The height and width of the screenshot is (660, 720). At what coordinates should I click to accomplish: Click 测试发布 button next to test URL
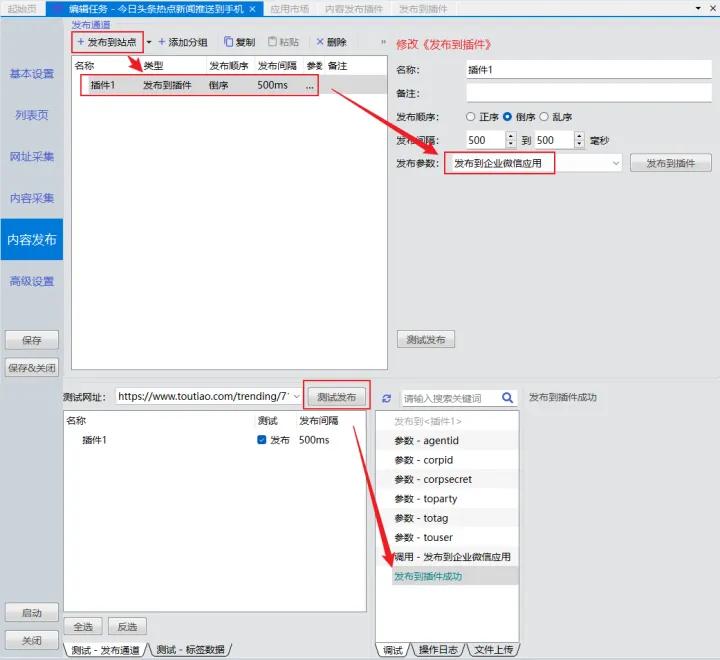[x=337, y=397]
